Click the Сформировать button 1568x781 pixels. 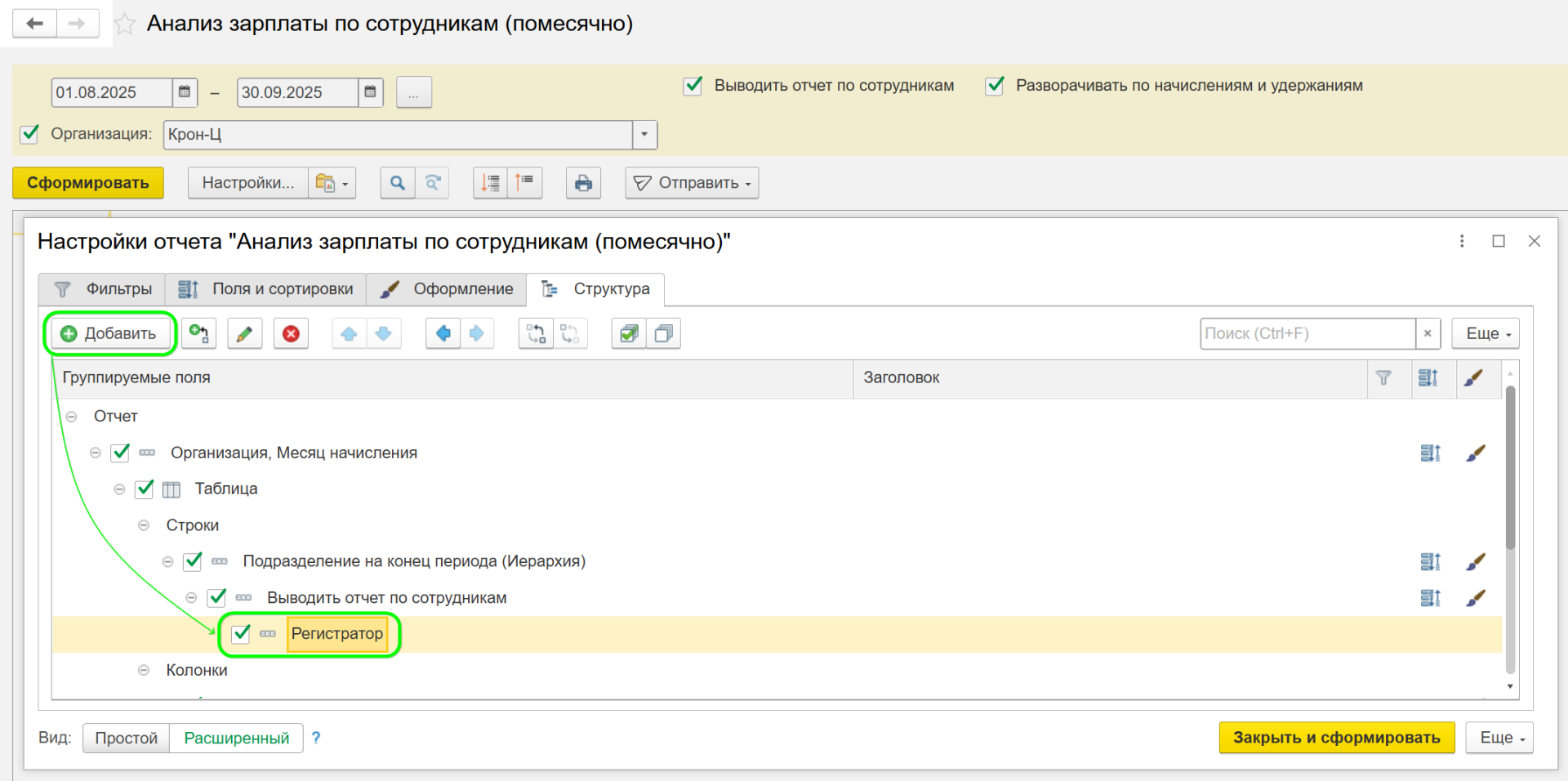pos(87,182)
